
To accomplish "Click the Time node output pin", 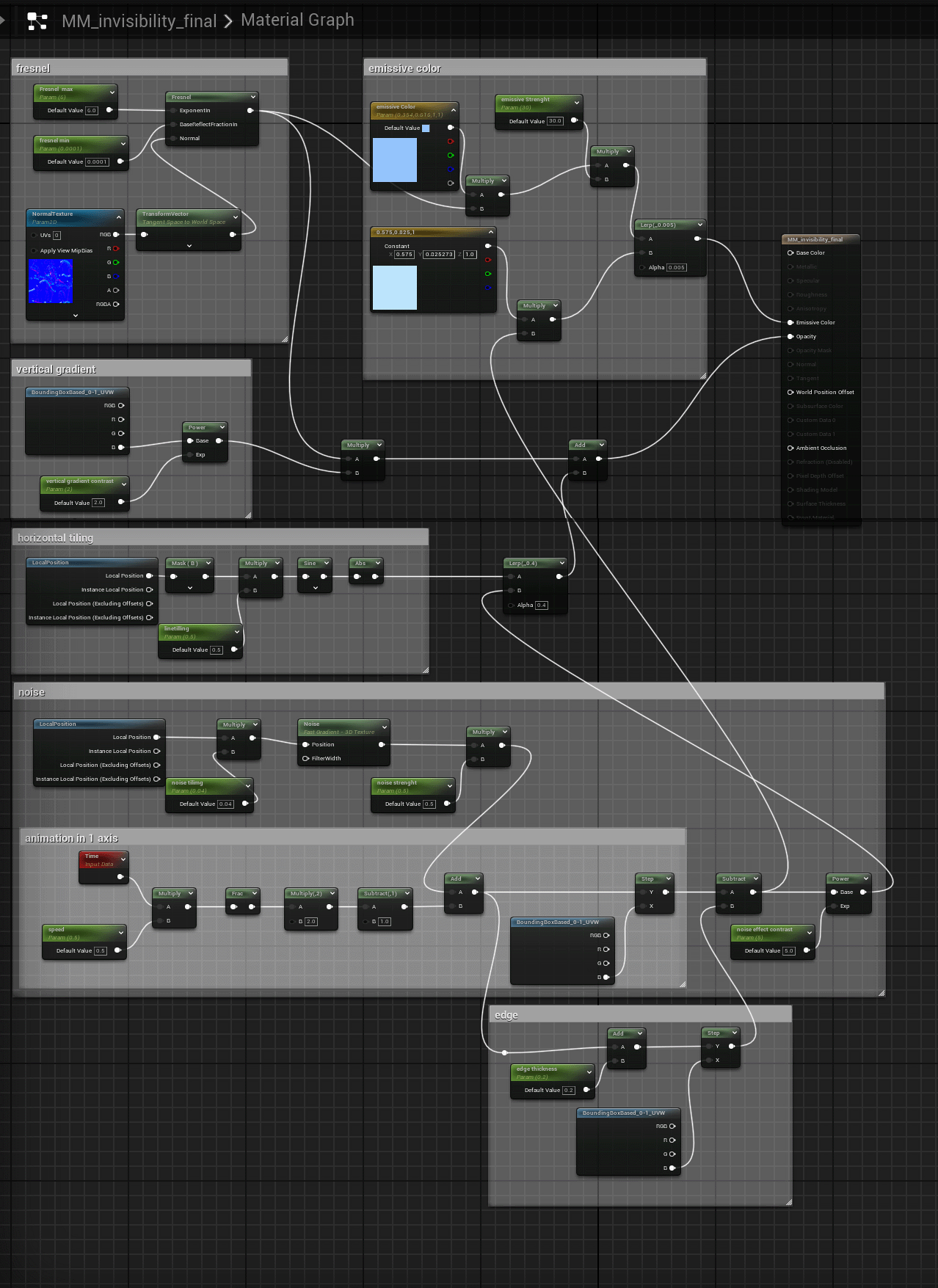I will pyautogui.click(x=120, y=877).
